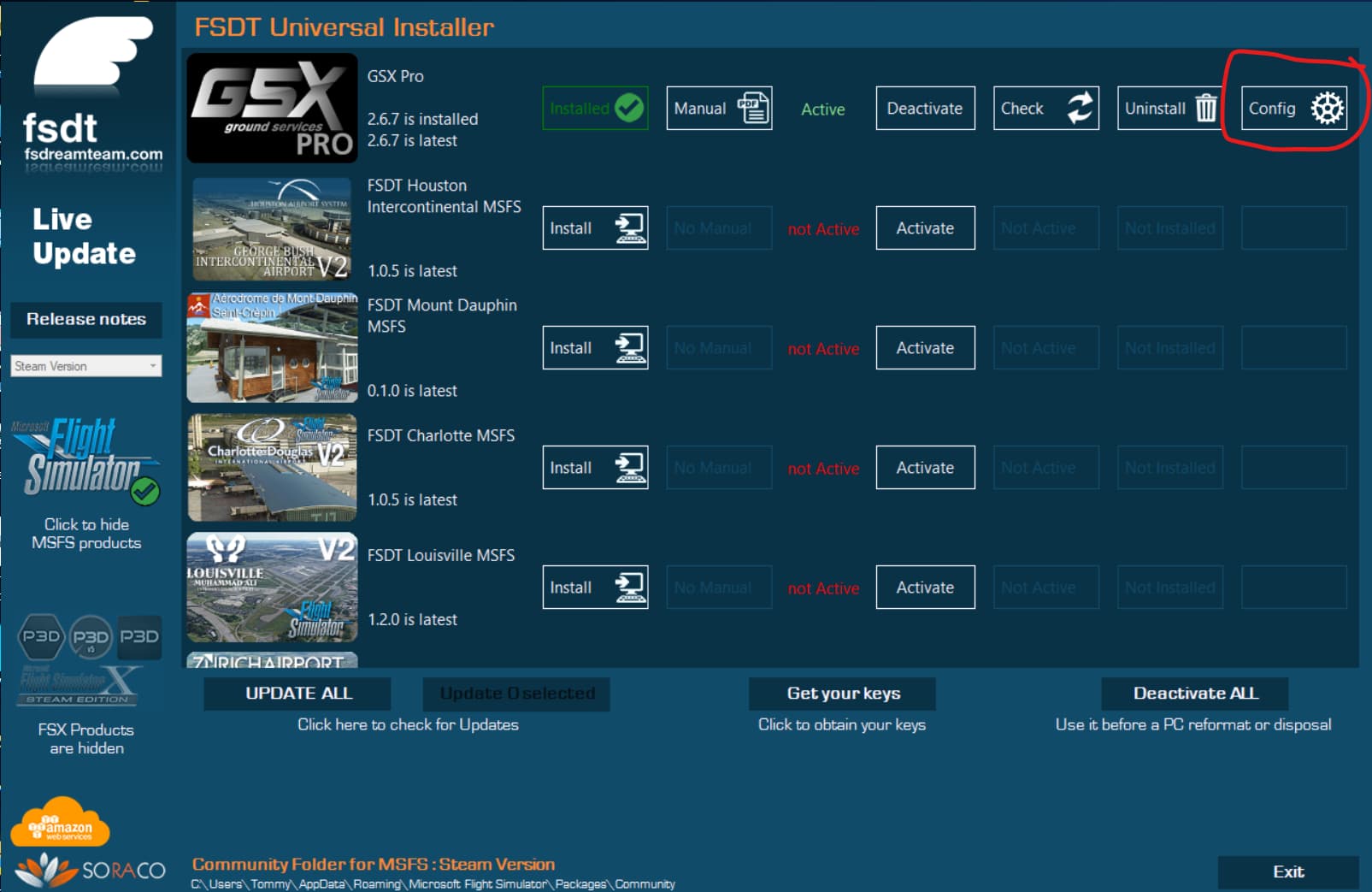Open Houston Intercontinental Airport thumbnail
Screen dimensions: 1372x892
click(272, 228)
